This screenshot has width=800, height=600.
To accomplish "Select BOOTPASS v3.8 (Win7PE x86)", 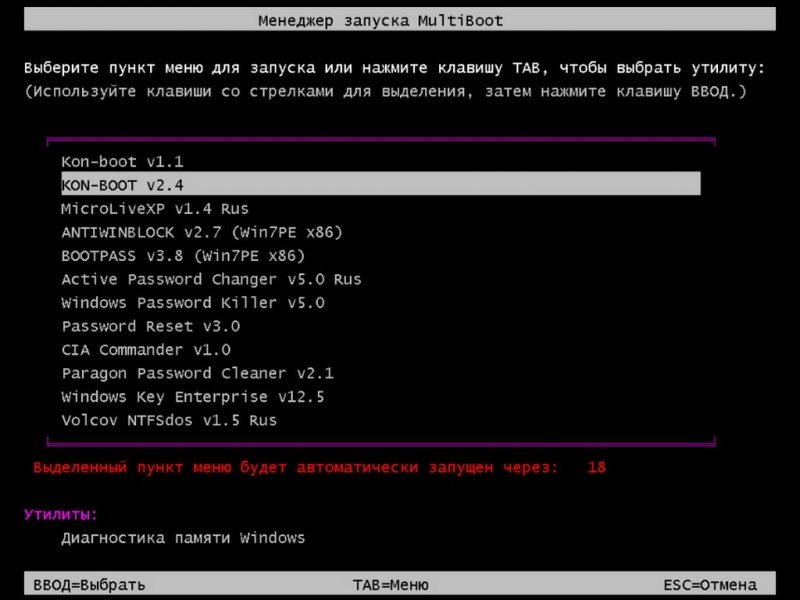I will point(183,256).
